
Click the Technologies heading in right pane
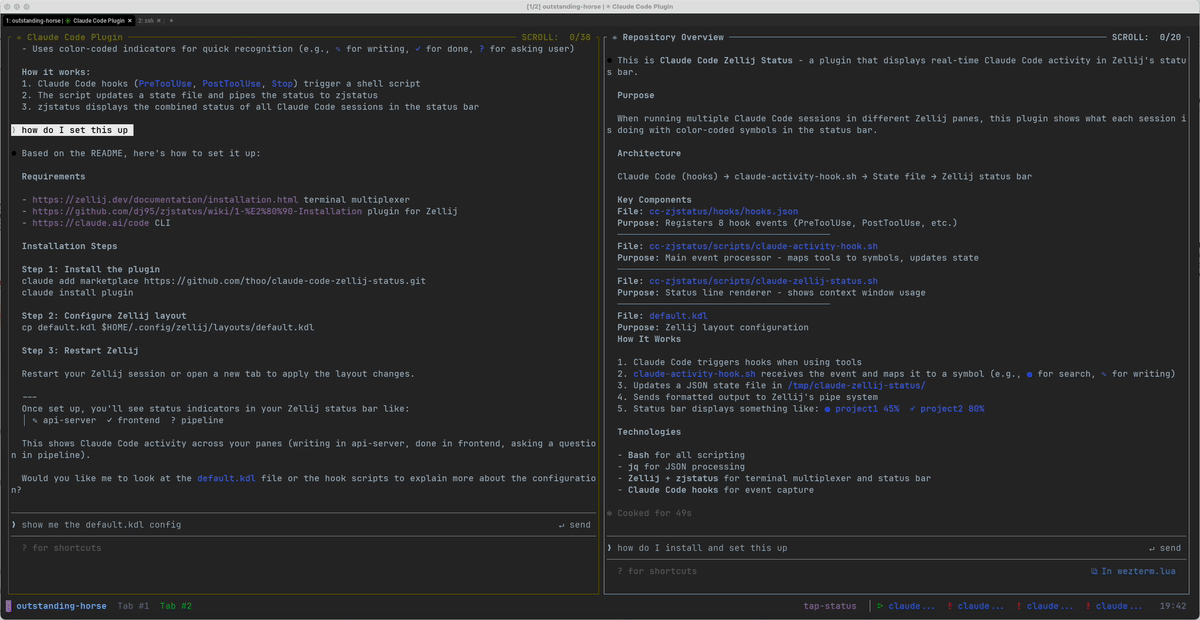coord(649,432)
